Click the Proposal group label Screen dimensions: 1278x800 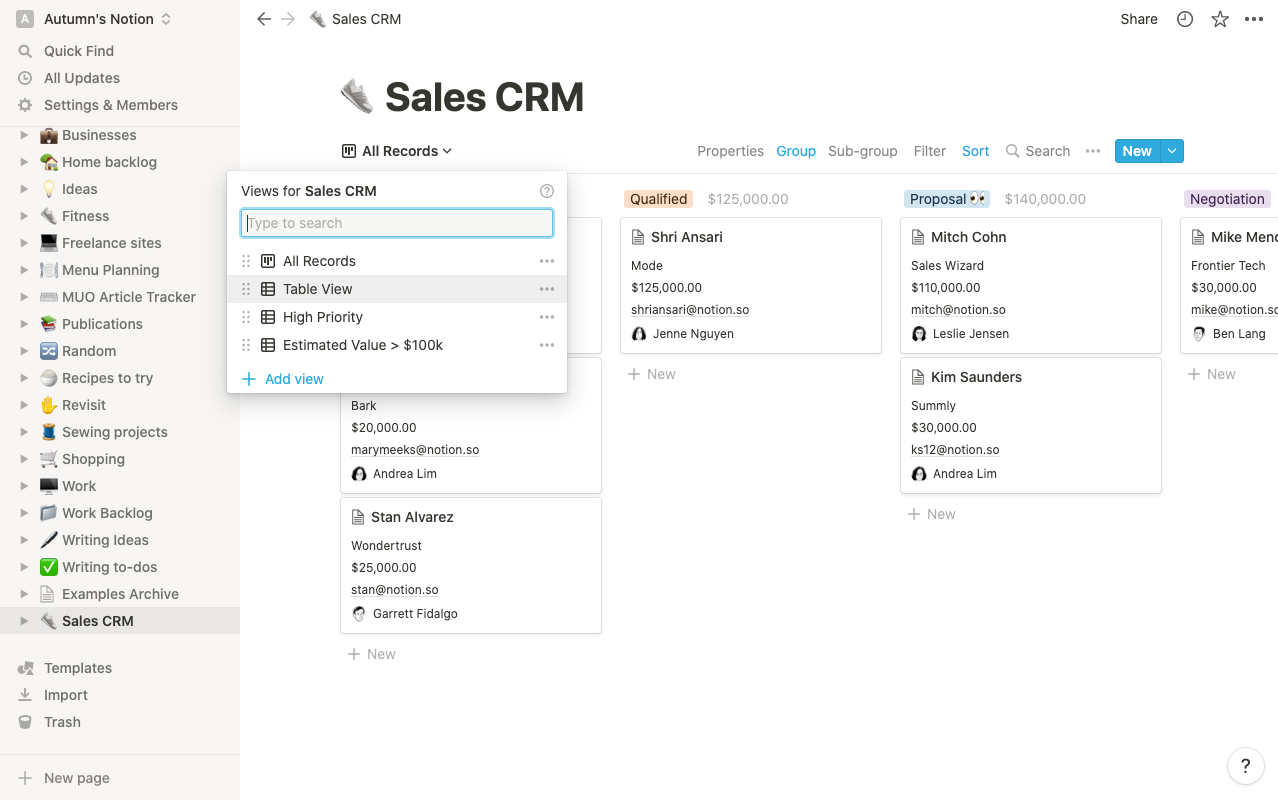947,199
